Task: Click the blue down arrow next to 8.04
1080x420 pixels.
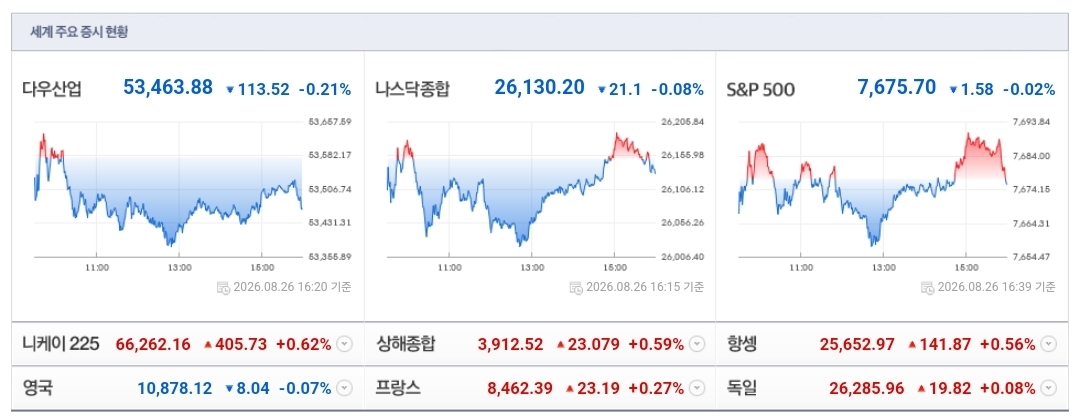Action: (230, 389)
